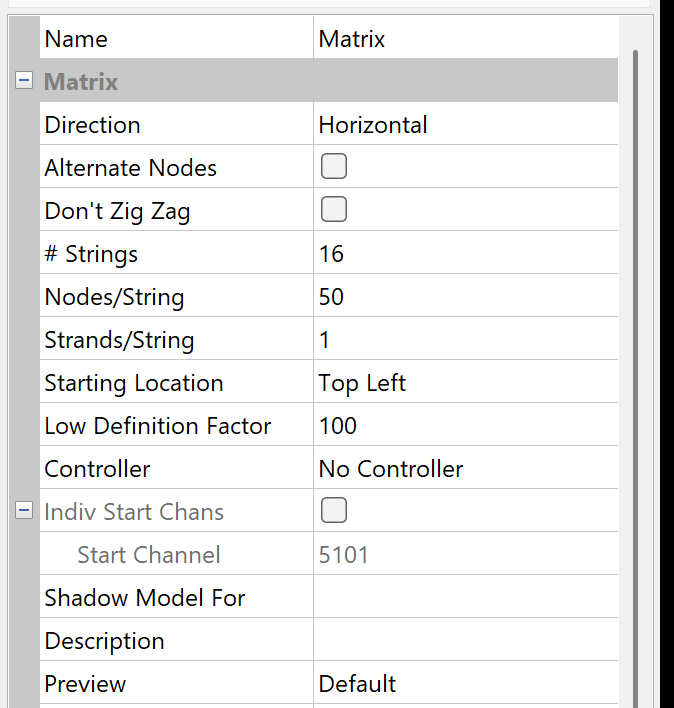The height and width of the screenshot is (708, 674).
Task: Select the Starting Location property label
Action: pyautogui.click(x=134, y=383)
